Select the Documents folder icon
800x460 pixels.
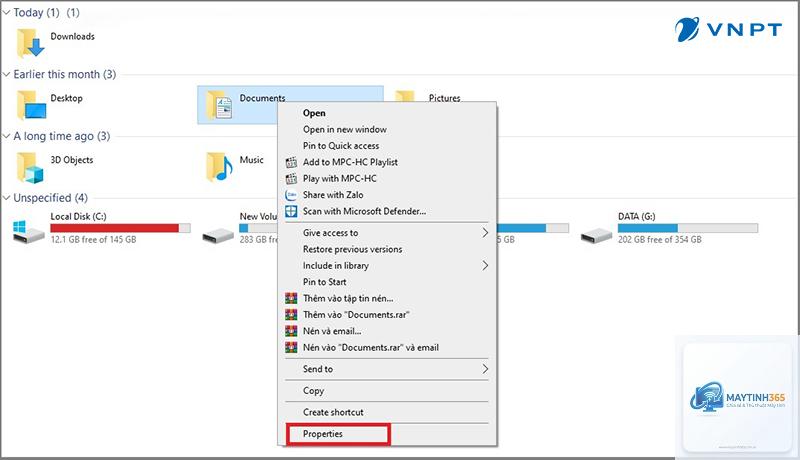click(x=219, y=105)
